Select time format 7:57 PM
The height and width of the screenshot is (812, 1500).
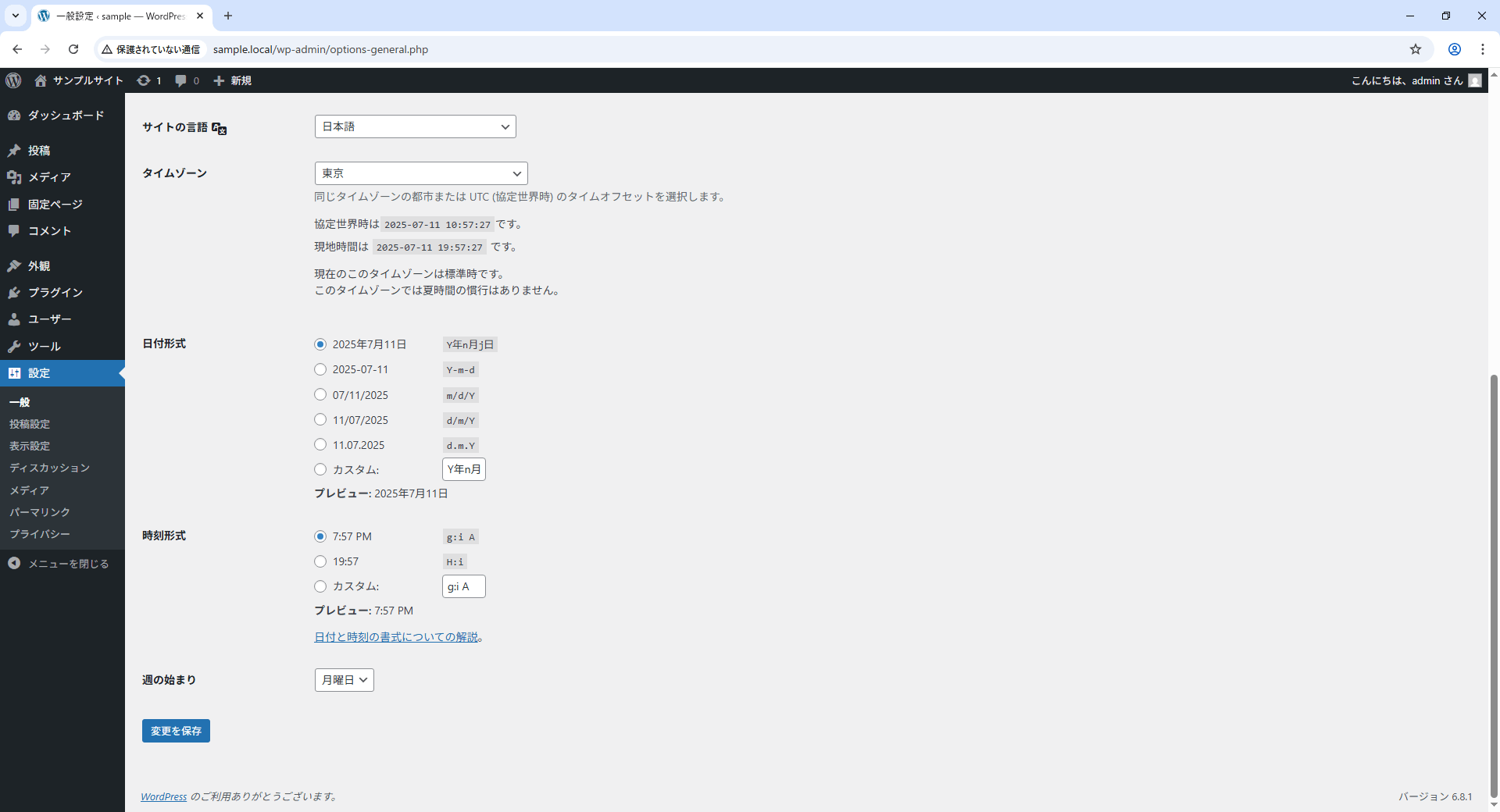(x=320, y=536)
